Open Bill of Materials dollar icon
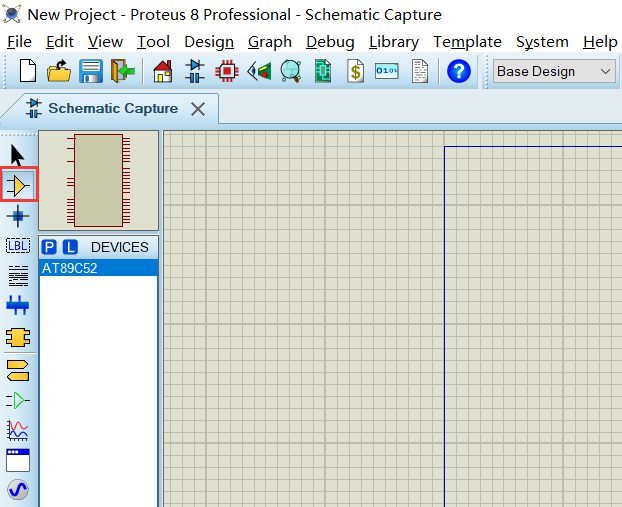 (355, 71)
